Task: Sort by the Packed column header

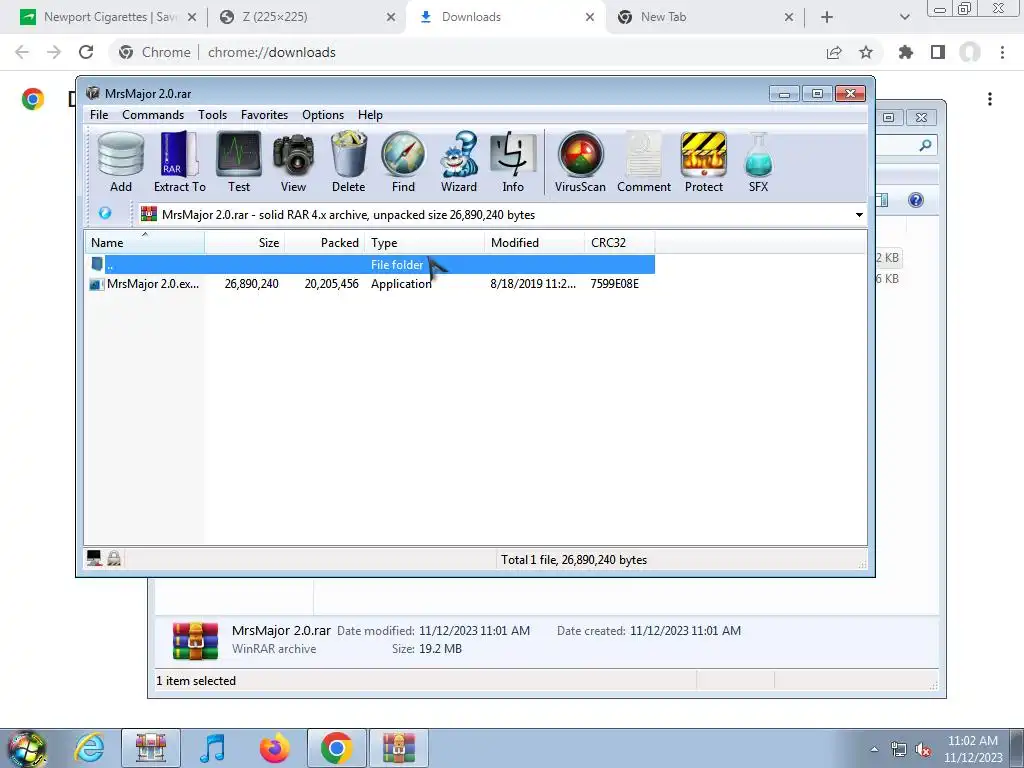Action: click(x=325, y=243)
